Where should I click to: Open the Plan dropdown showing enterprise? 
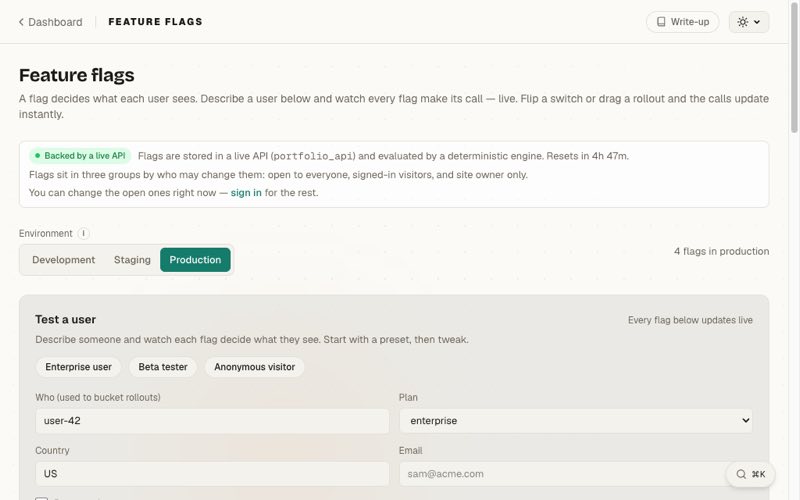click(576, 421)
